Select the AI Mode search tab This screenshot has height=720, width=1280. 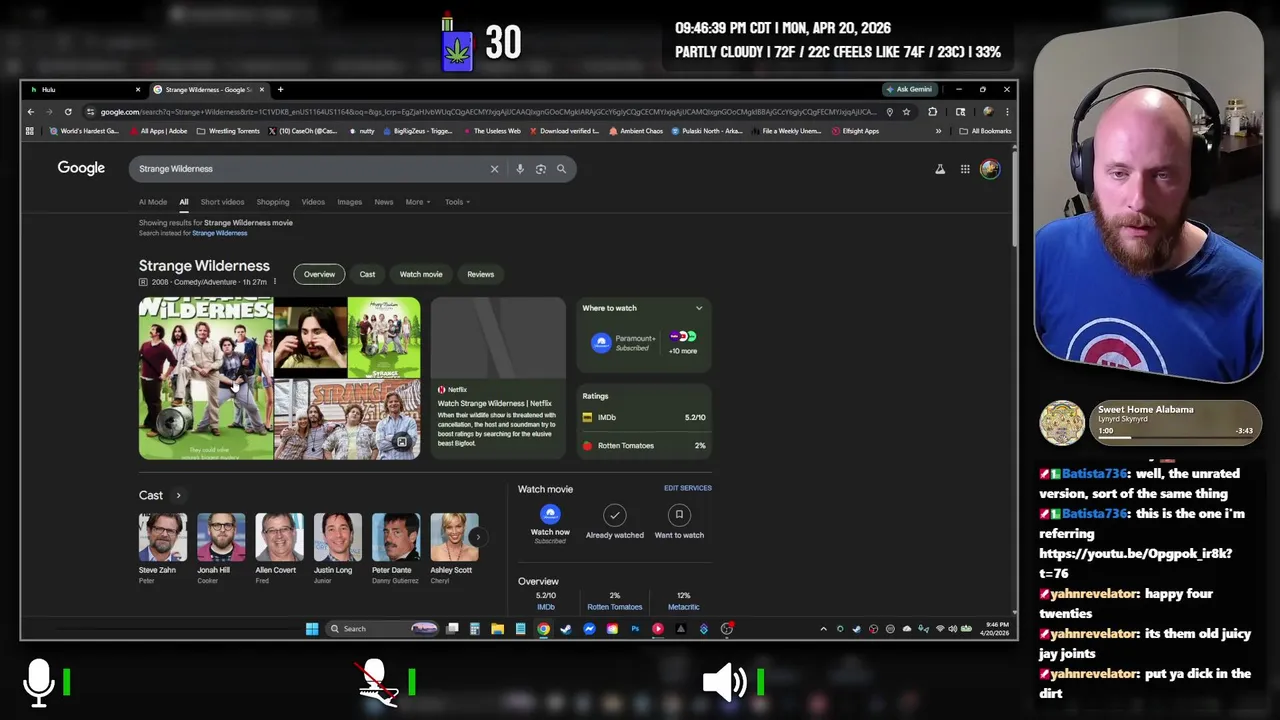(153, 202)
